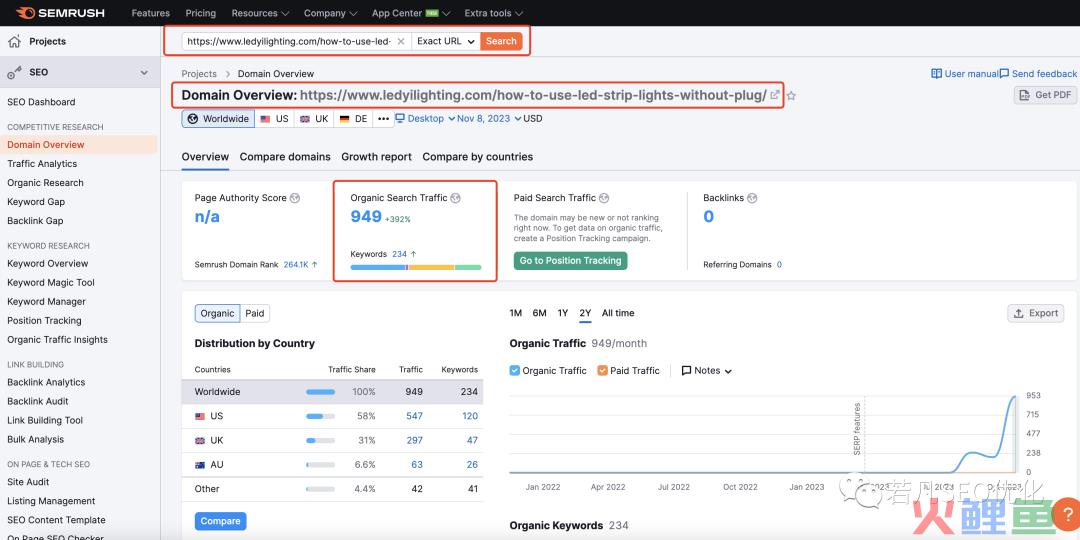Open the Exact URL dropdown
Screen dimensions: 1080x540
[x=446, y=41]
